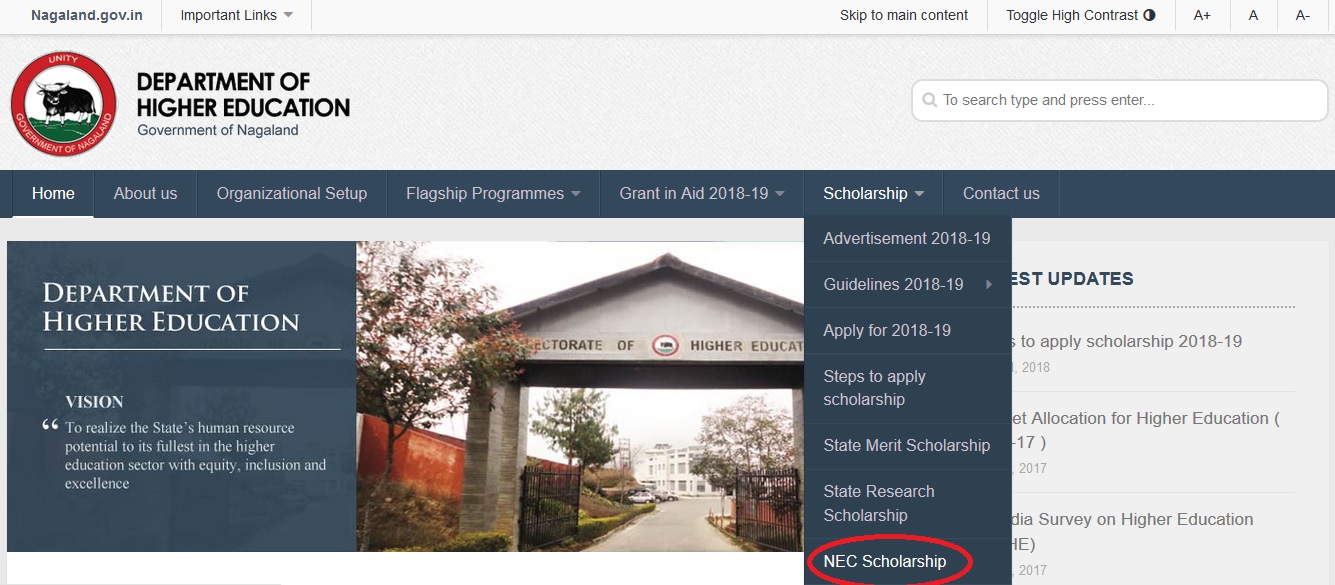Viewport: 1335px width, 585px height.
Task: Expand the Important Links dropdown
Action: point(237,15)
